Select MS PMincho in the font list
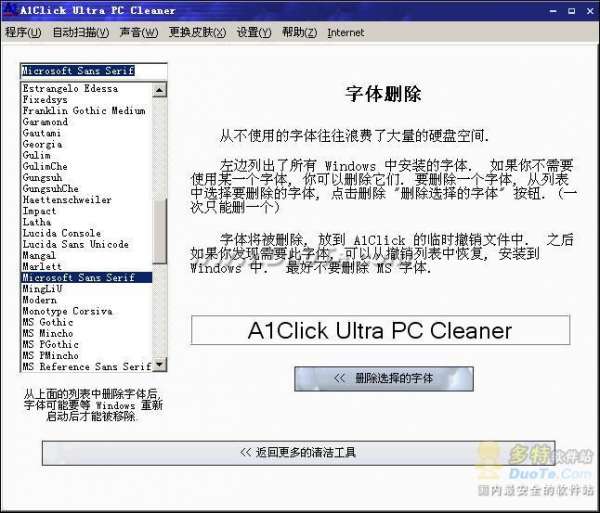The height and width of the screenshot is (513, 600). coord(86,355)
